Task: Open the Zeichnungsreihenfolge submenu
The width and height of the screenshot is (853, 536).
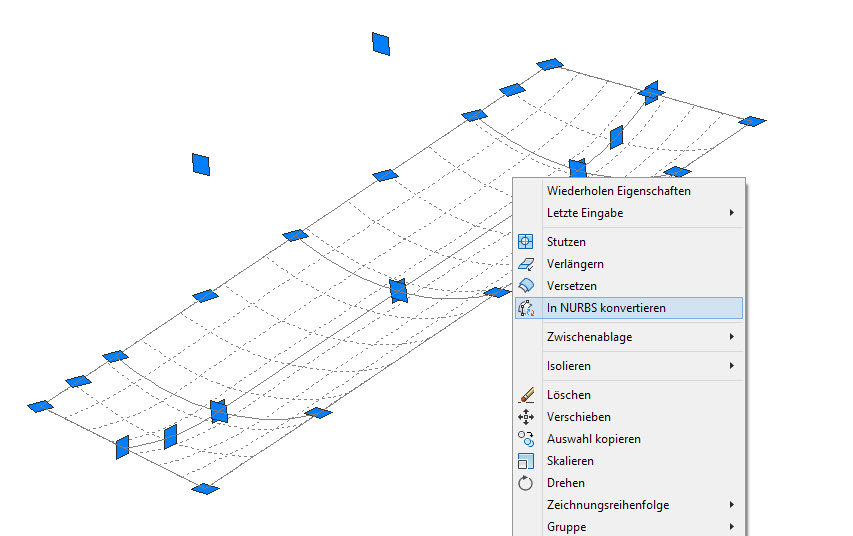Action: 629,505
